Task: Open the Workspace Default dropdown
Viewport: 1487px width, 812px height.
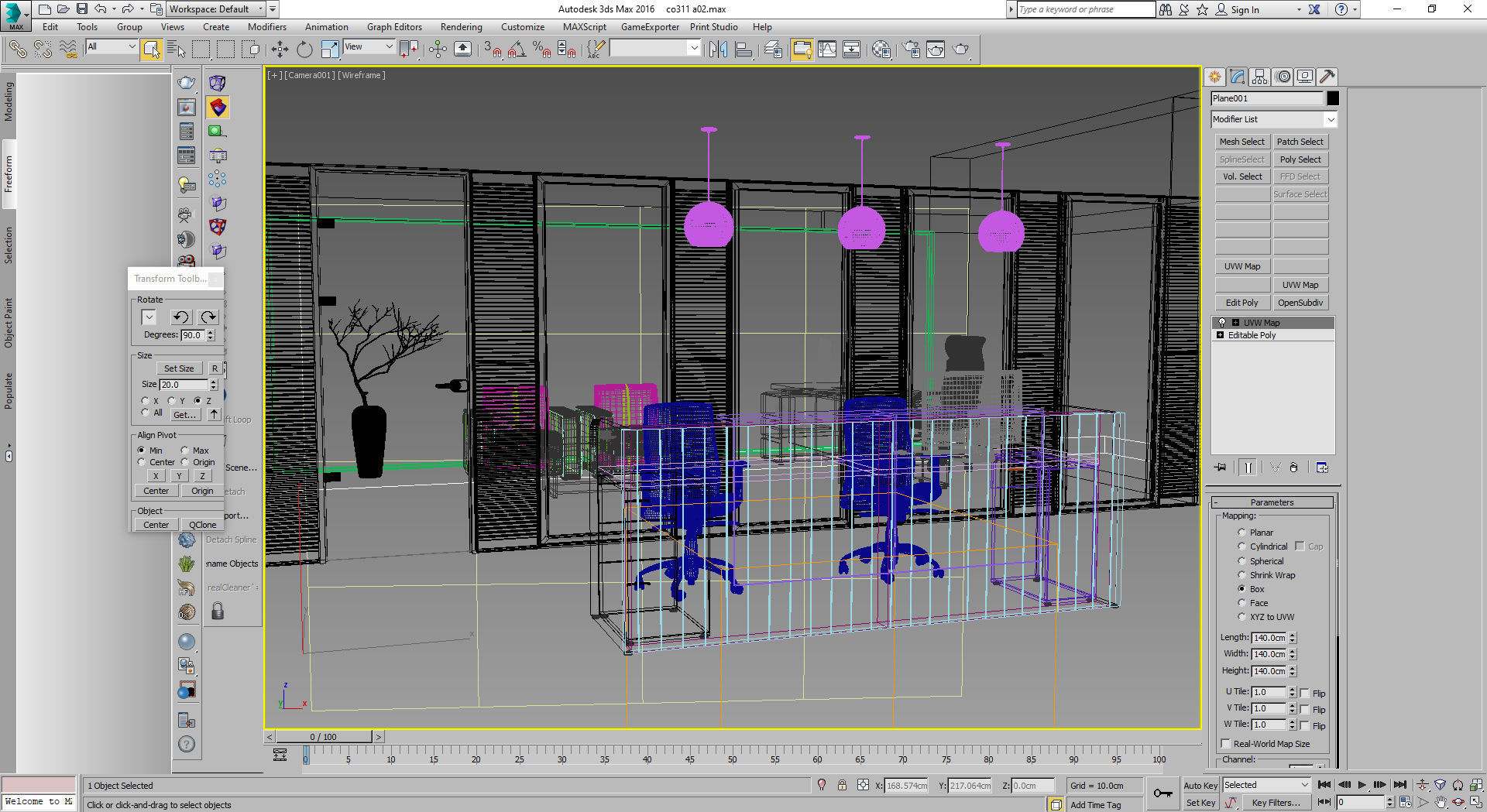Action: (x=218, y=9)
